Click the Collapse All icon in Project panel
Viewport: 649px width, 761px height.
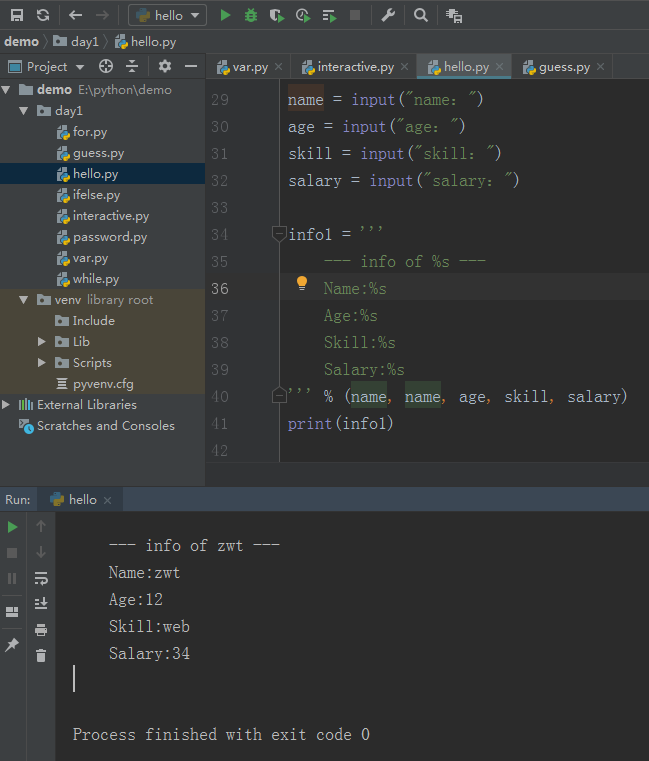(x=132, y=66)
